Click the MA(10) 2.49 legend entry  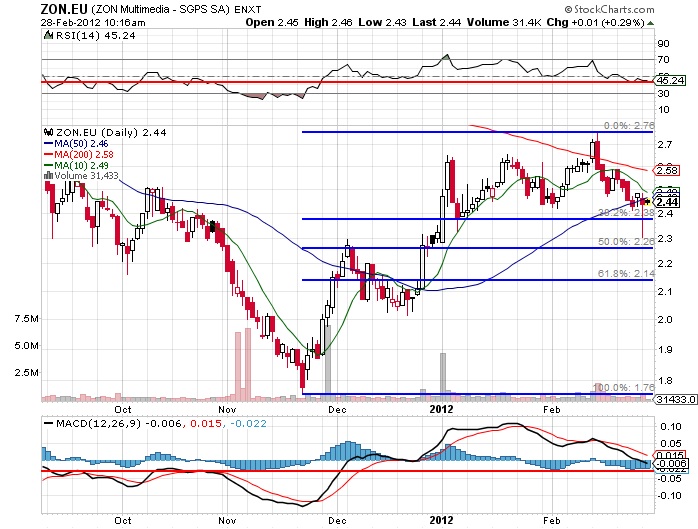[x=76, y=165]
